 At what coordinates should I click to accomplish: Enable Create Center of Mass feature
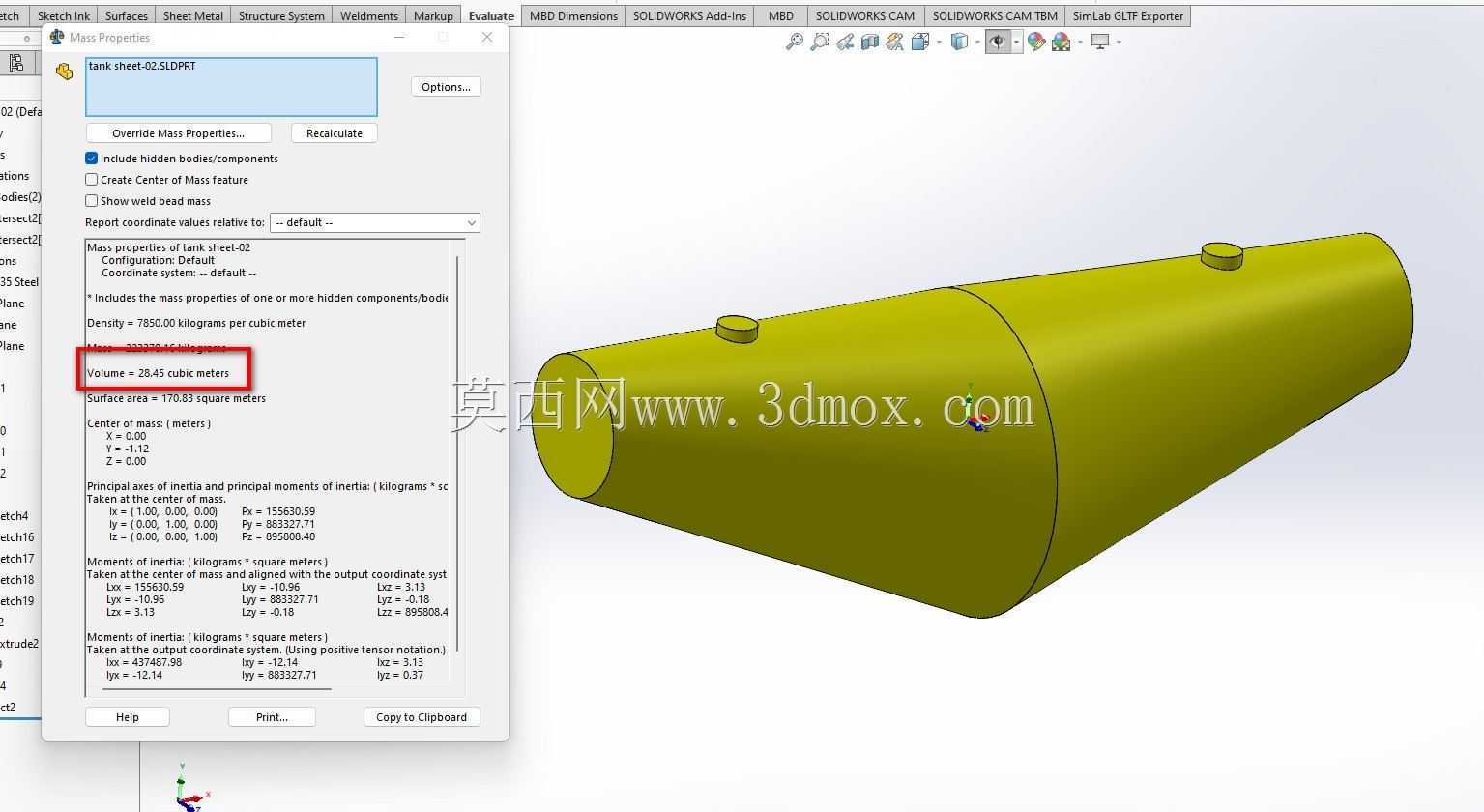click(92, 180)
